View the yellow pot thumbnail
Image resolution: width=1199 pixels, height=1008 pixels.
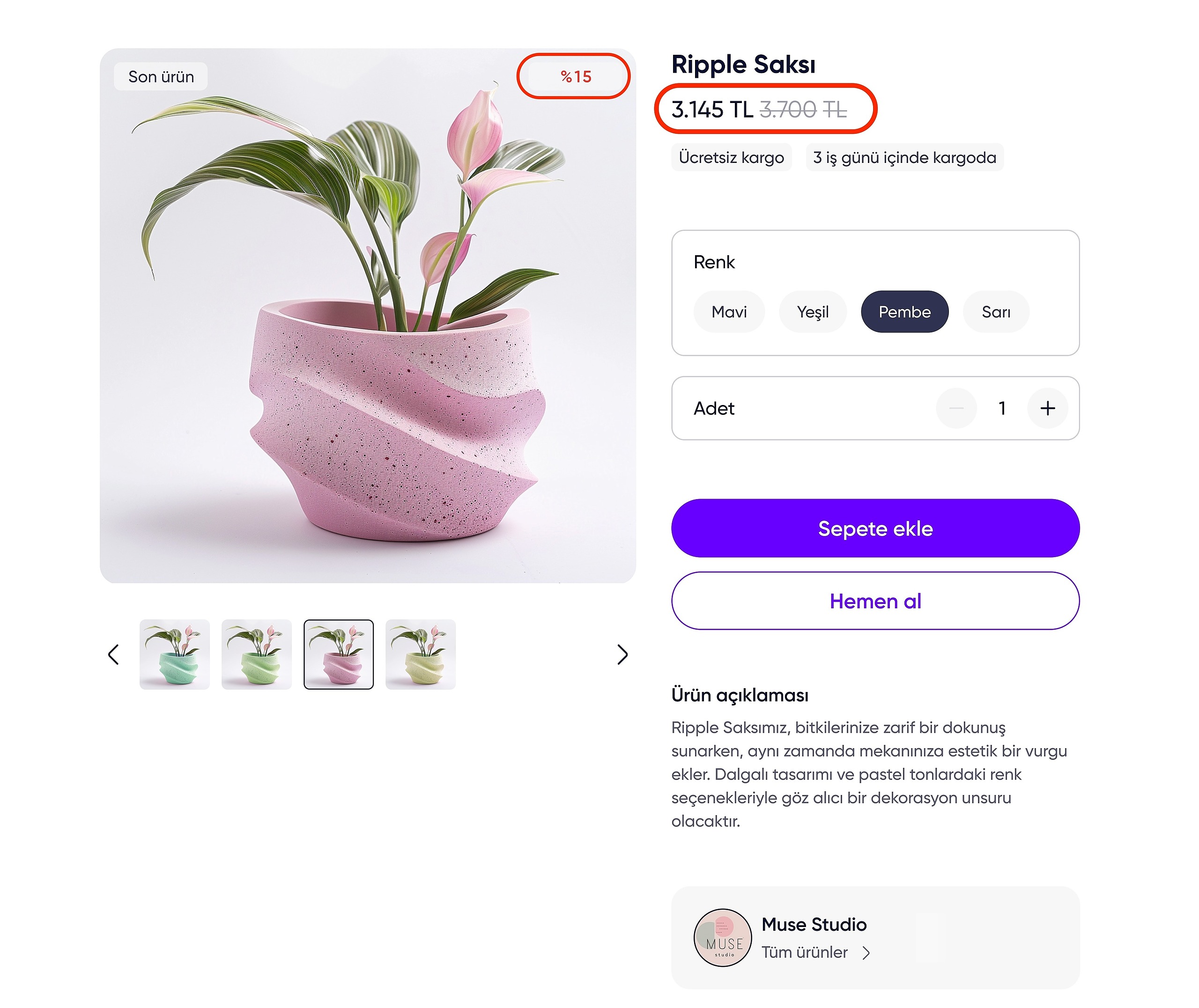pos(421,654)
